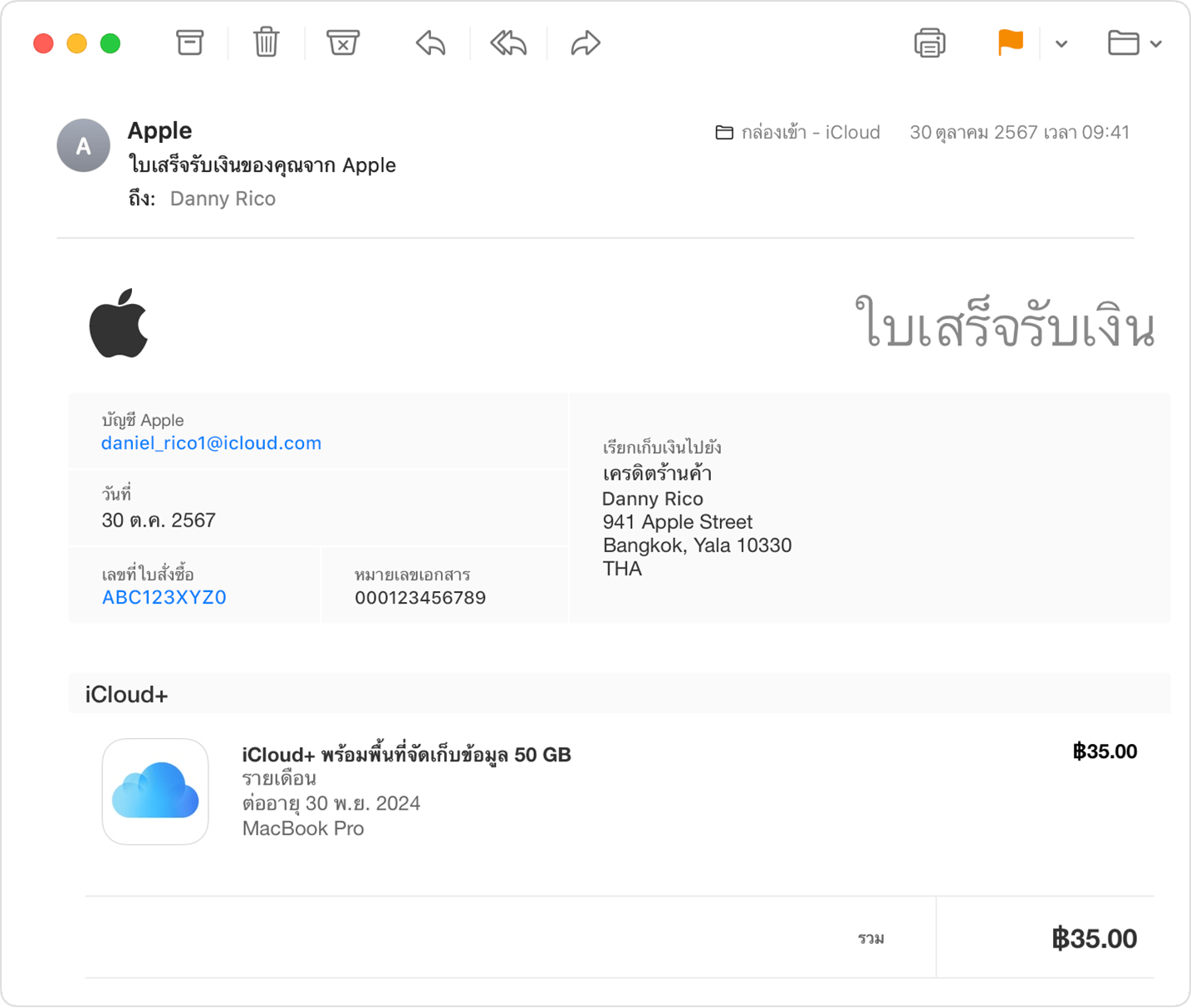Flag message with orange flag

click(x=1010, y=42)
